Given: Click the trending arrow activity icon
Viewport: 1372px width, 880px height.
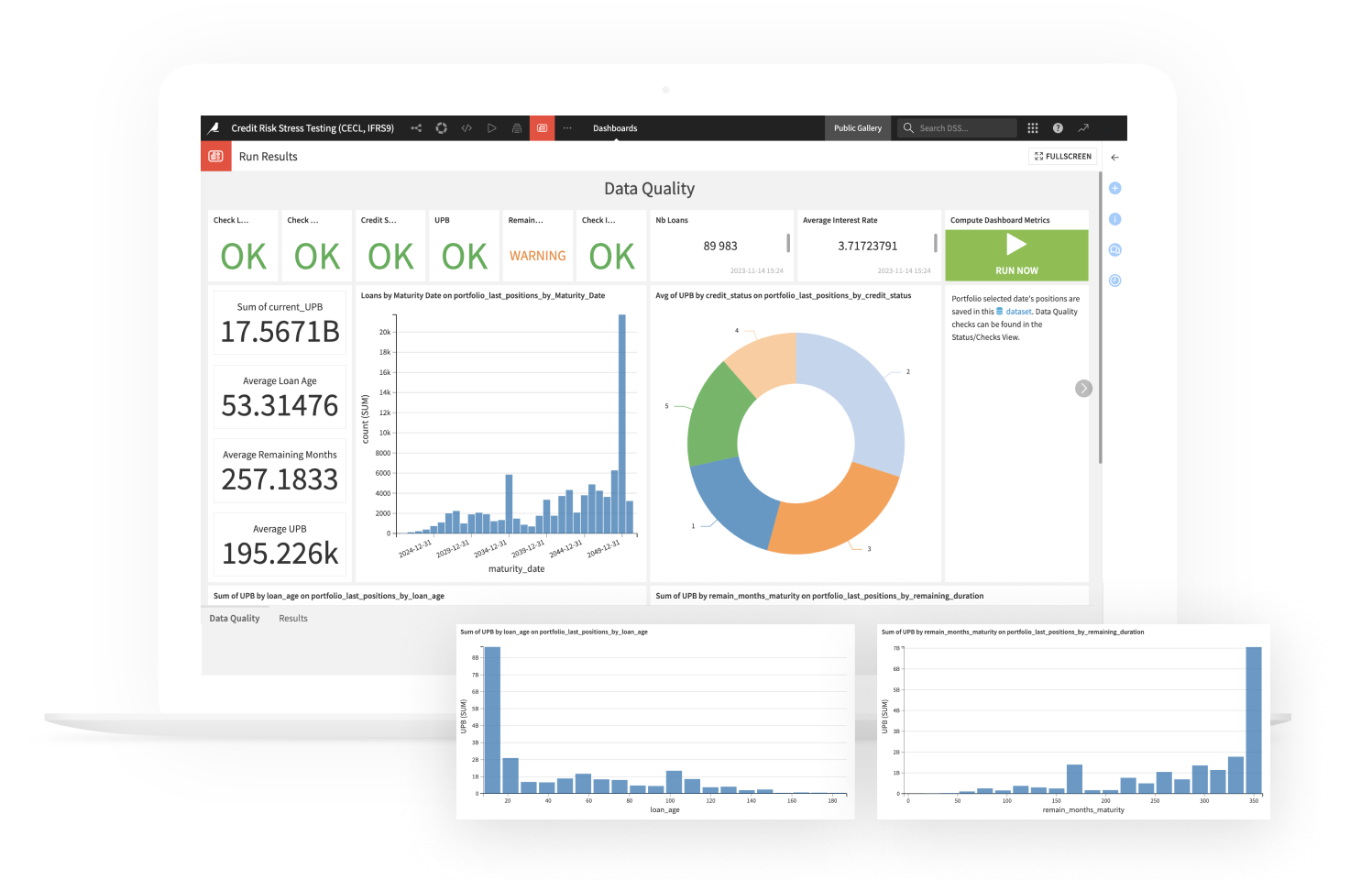Looking at the screenshot, I should (x=1083, y=128).
